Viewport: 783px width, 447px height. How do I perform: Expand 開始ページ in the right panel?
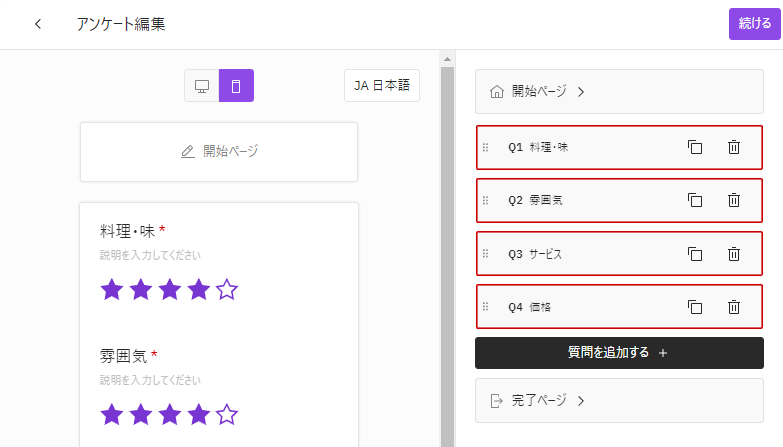pyautogui.click(x=619, y=92)
